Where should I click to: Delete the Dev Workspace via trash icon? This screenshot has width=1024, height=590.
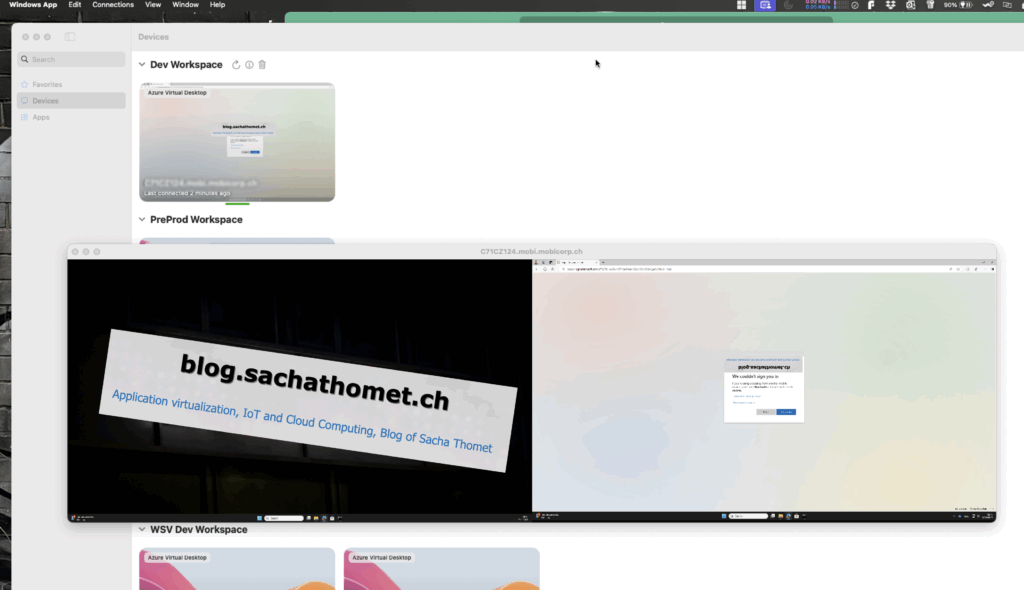tap(262, 65)
